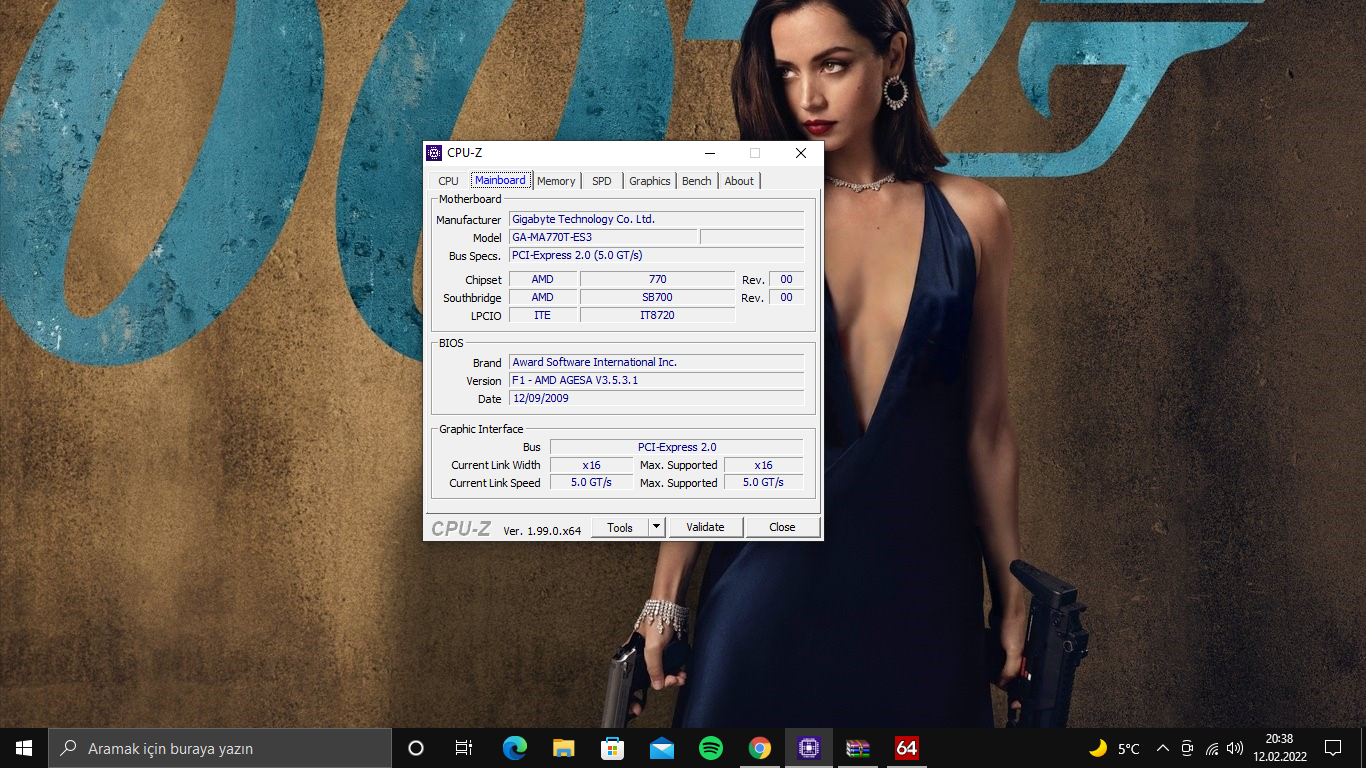Switch to the CPU tab
Screen dimensions: 1366x768
coord(449,181)
